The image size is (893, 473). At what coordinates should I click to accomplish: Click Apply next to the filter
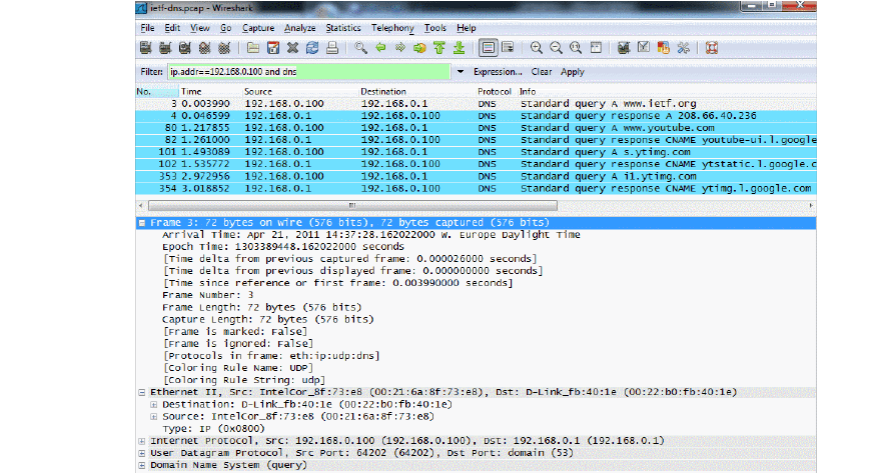pyautogui.click(x=572, y=72)
